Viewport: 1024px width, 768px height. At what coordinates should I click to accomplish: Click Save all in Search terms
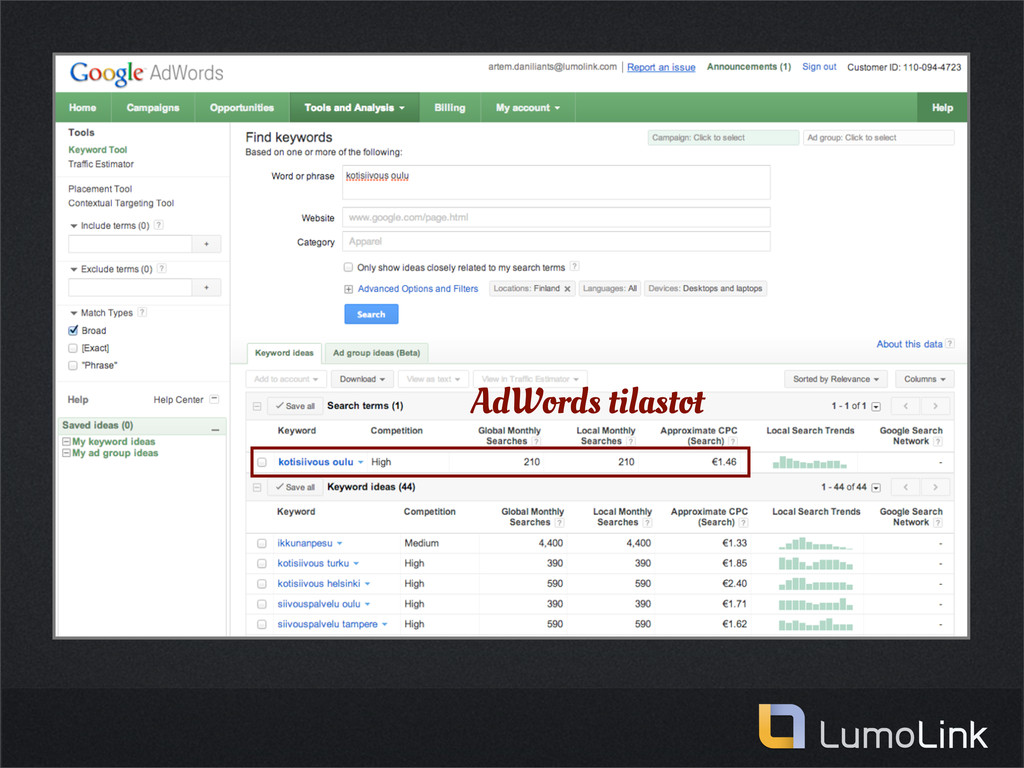295,406
